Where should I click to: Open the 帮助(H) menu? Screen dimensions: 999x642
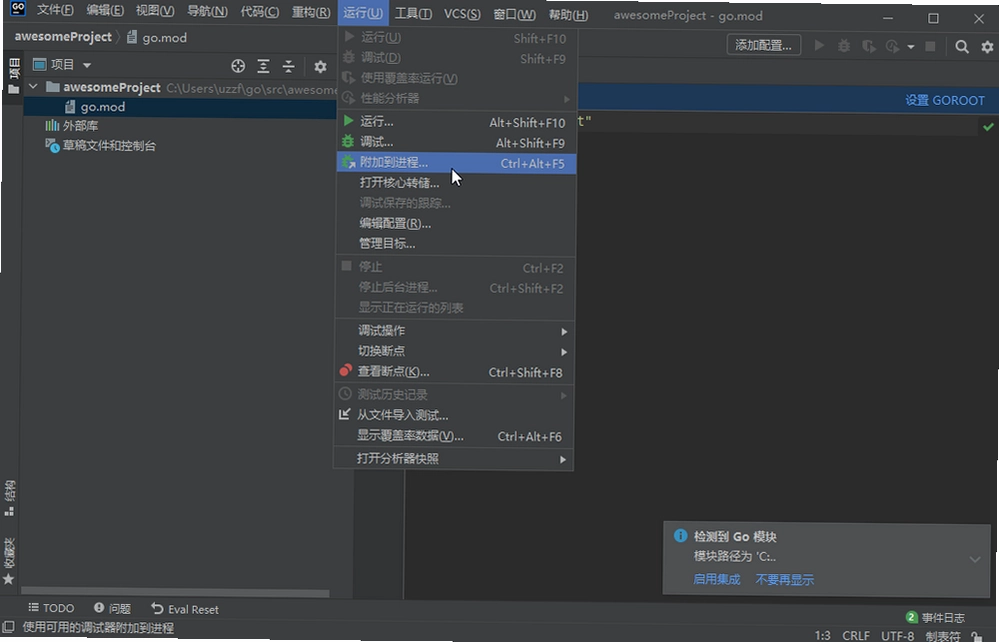568,14
